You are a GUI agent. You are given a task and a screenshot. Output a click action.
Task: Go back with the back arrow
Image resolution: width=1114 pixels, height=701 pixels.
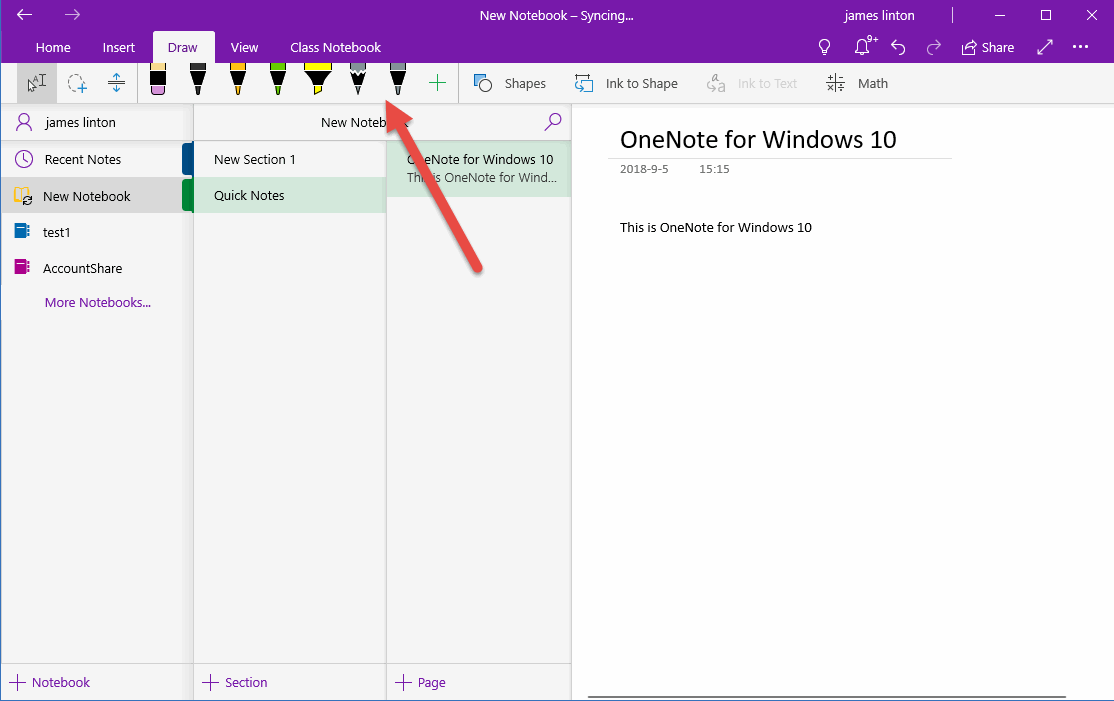tap(25, 15)
